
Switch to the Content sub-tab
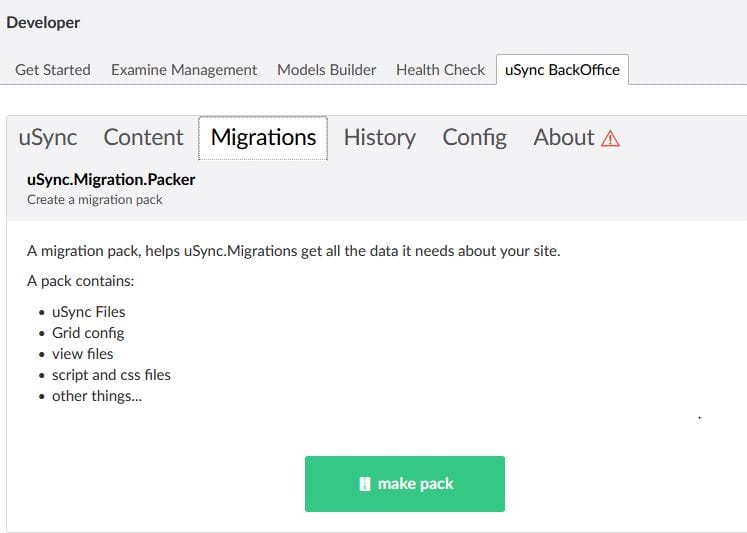pos(143,138)
